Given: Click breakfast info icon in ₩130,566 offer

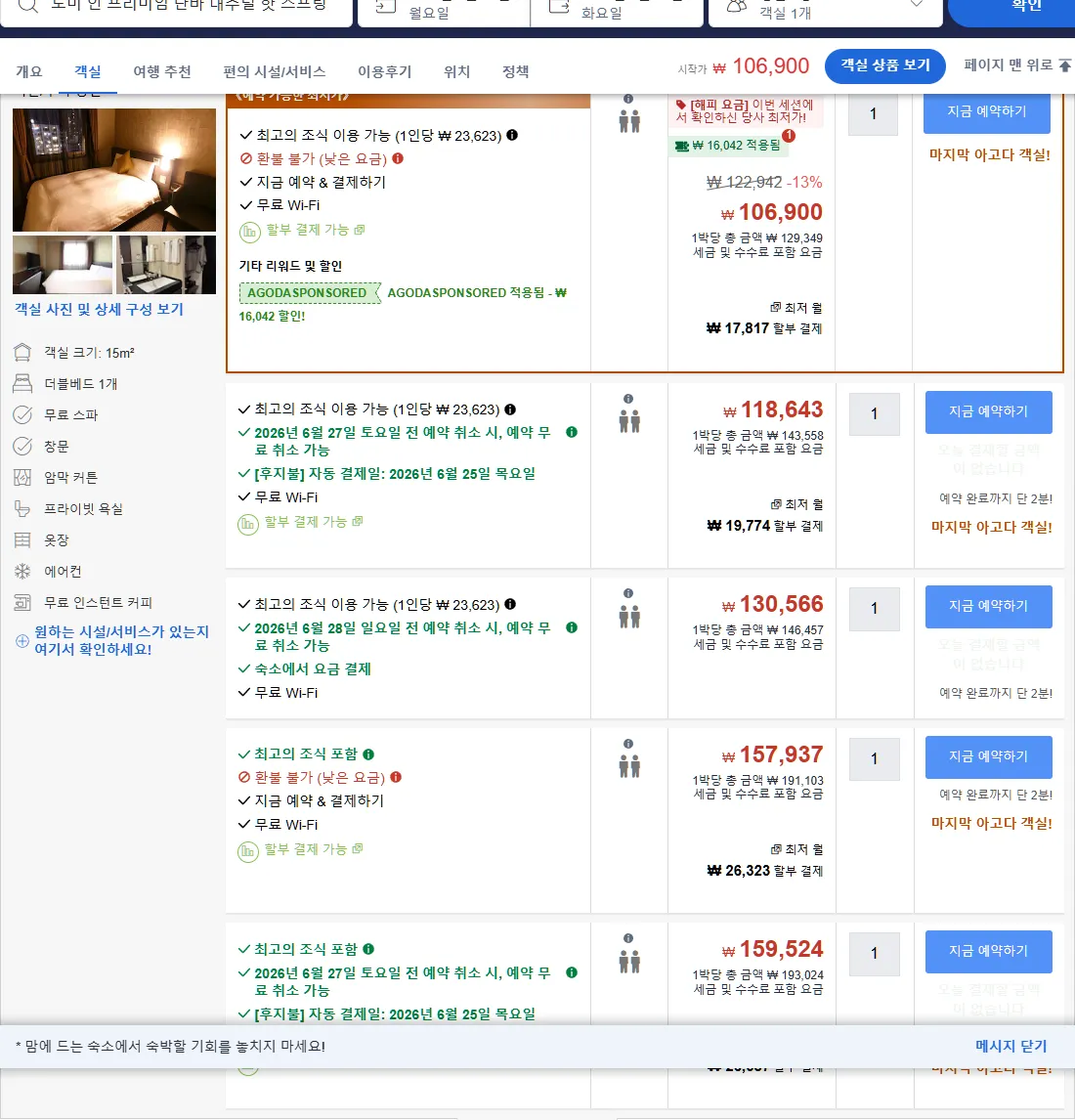Looking at the screenshot, I should [510, 604].
